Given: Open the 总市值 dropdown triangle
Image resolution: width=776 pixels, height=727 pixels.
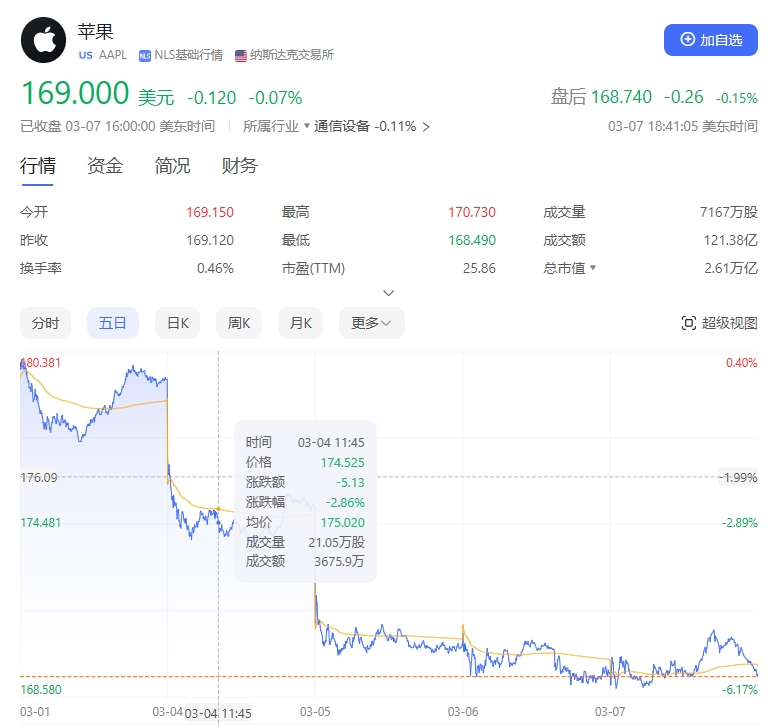Looking at the screenshot, I should (593, 268).
